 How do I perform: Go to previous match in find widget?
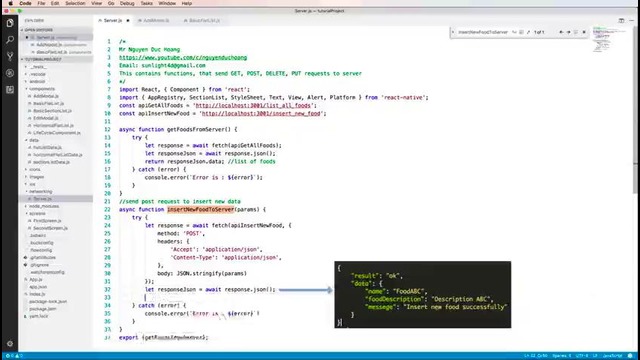pos(561,32)
